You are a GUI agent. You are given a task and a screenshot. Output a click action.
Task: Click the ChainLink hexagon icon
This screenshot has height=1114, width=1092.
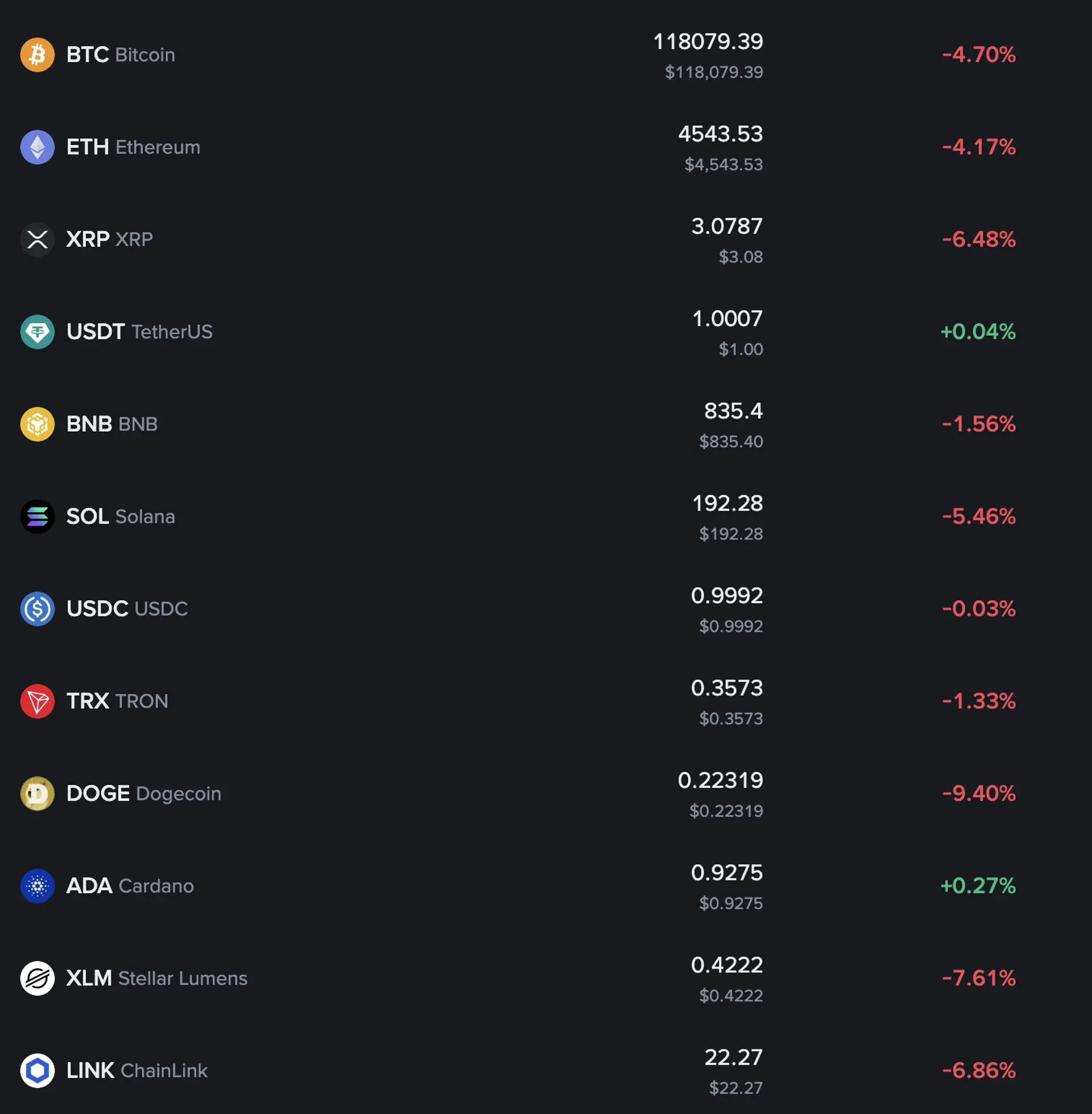(x=38, y=1070)
